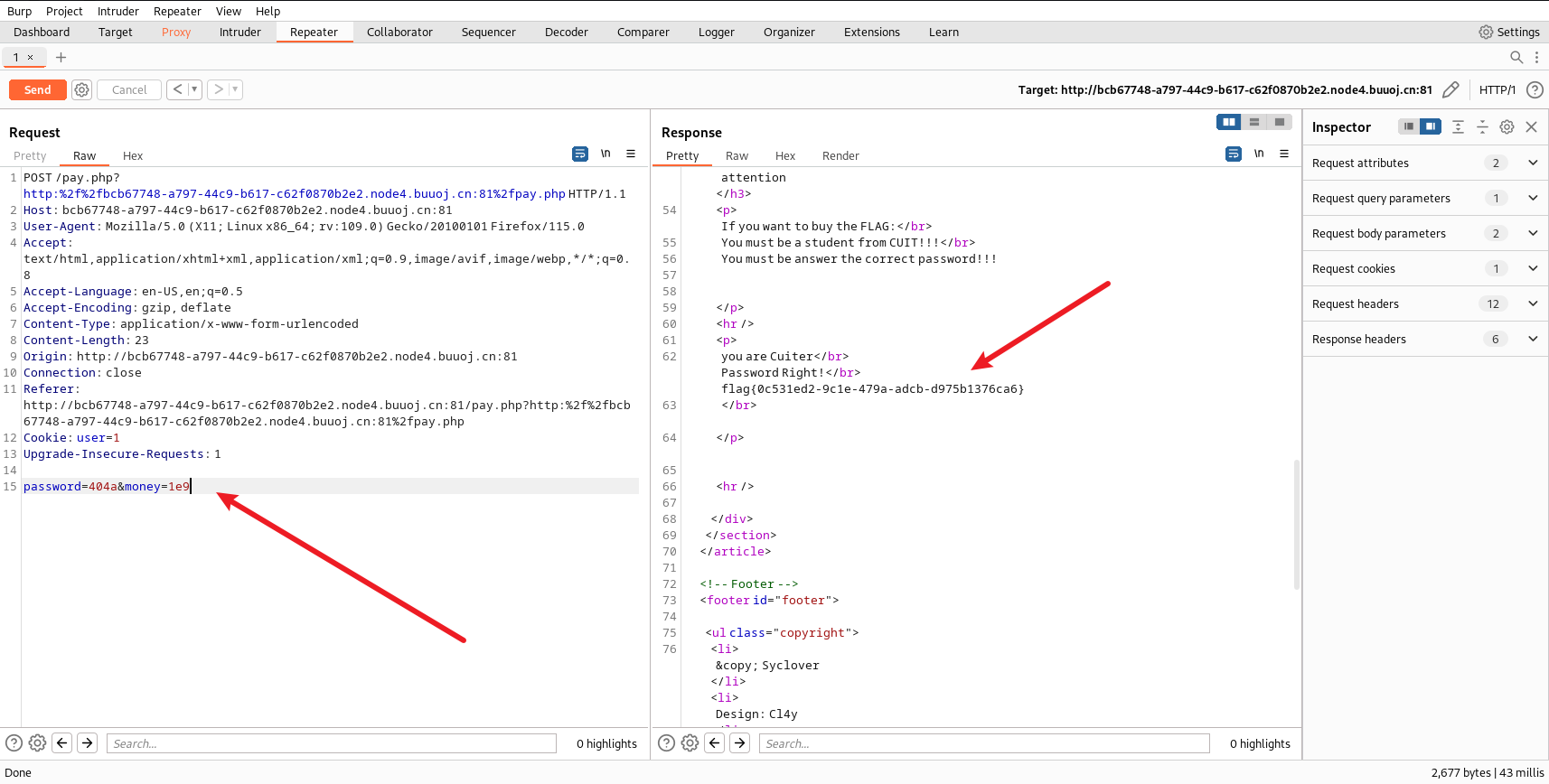The width and height of the screenshot is (1549, 784).
Task: Toggle response line wrap icon
Action: point(1234,154)
